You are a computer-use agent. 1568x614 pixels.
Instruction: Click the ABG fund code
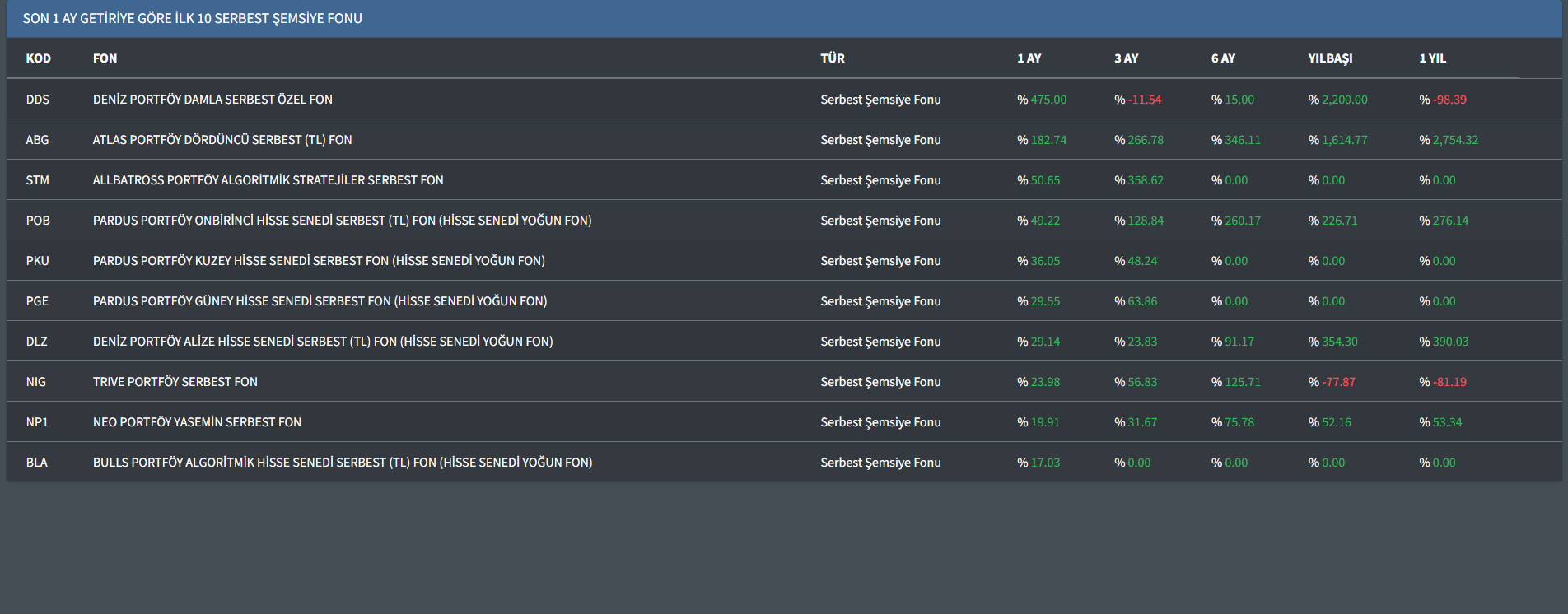click(x=37, y=140)
